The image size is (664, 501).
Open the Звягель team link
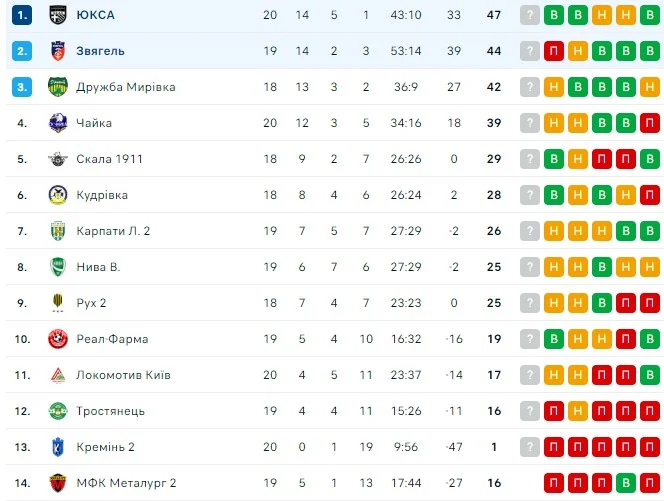[x=100, y=51]
